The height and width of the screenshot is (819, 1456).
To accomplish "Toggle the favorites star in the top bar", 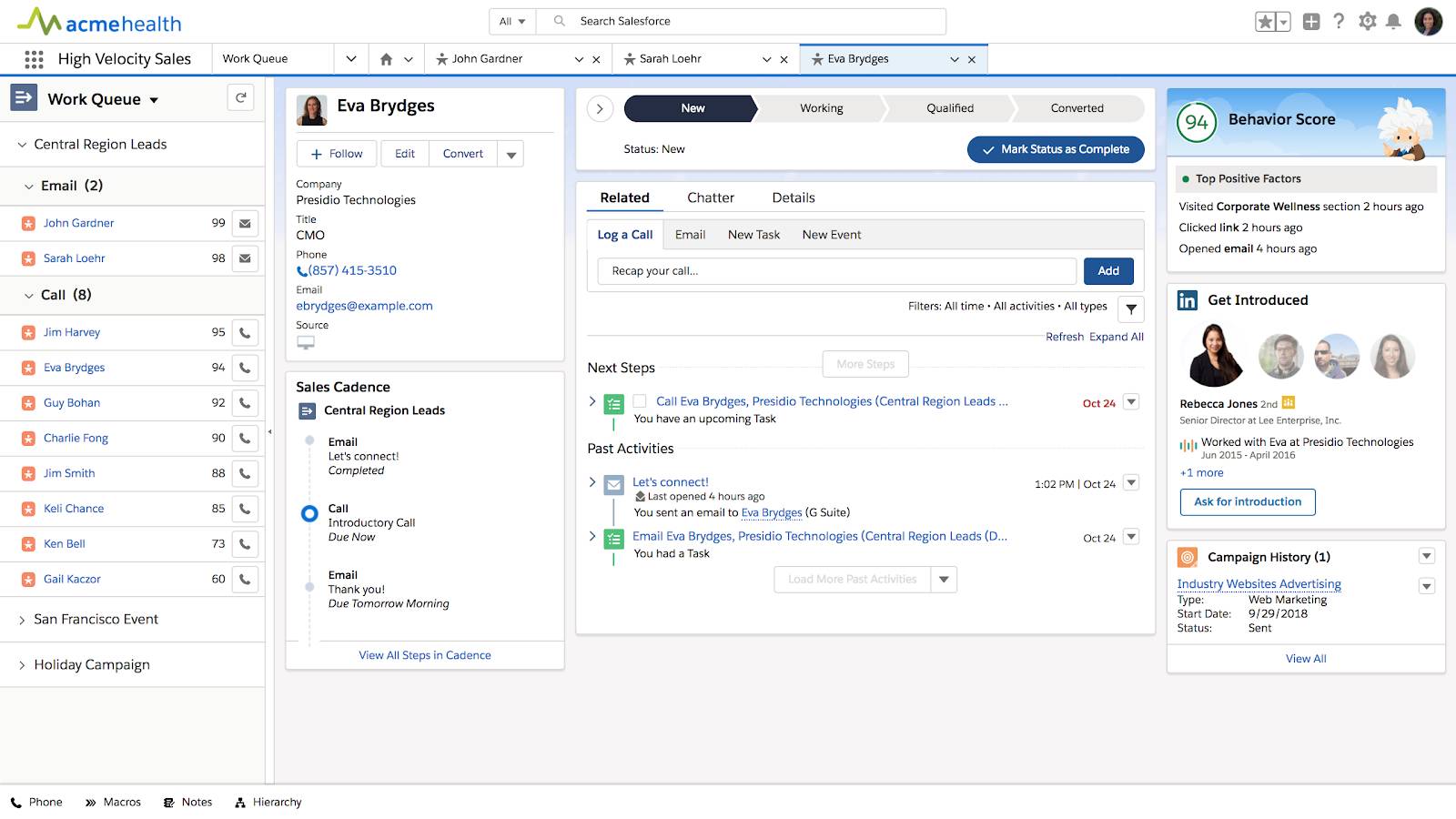I will point(1267,20).
